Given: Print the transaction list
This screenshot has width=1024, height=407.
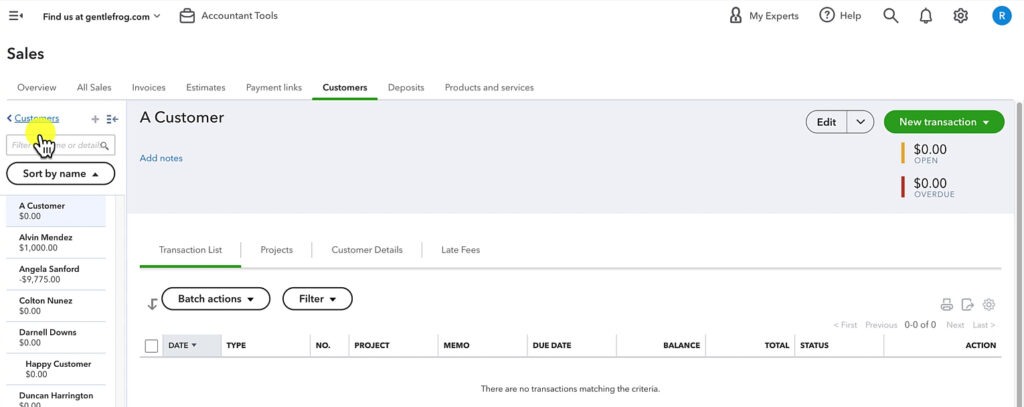Looking at the screenshot, I should 946,305.
